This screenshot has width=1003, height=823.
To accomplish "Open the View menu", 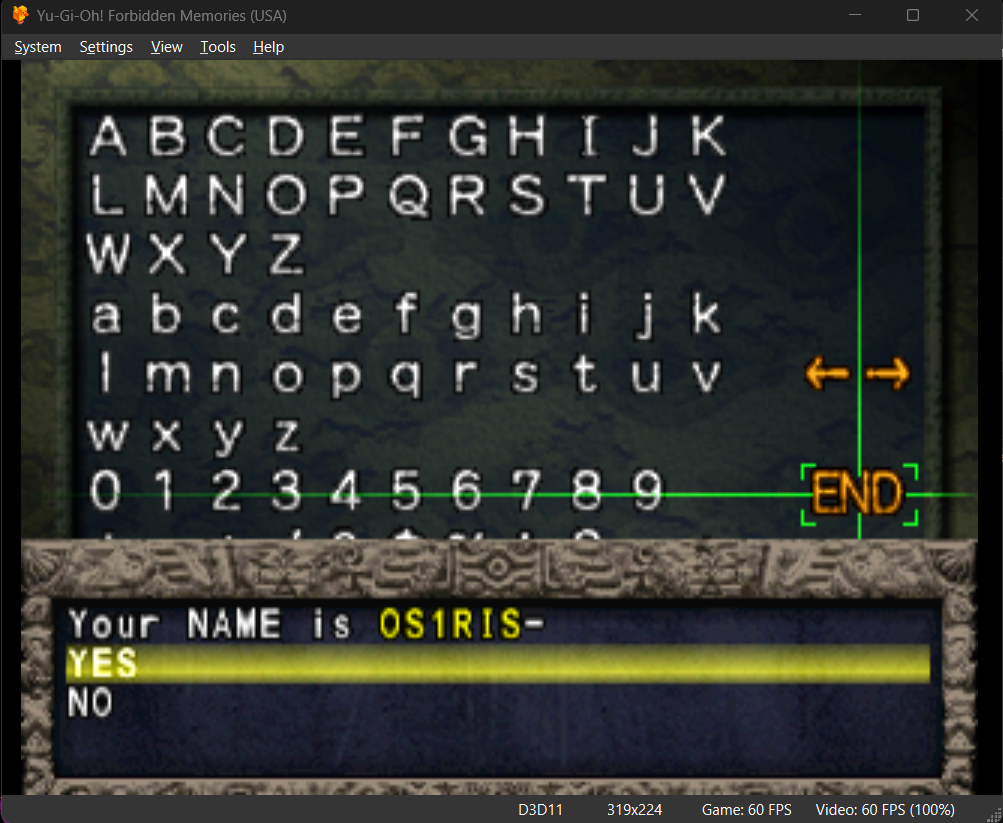I will [x=166, y=47].
